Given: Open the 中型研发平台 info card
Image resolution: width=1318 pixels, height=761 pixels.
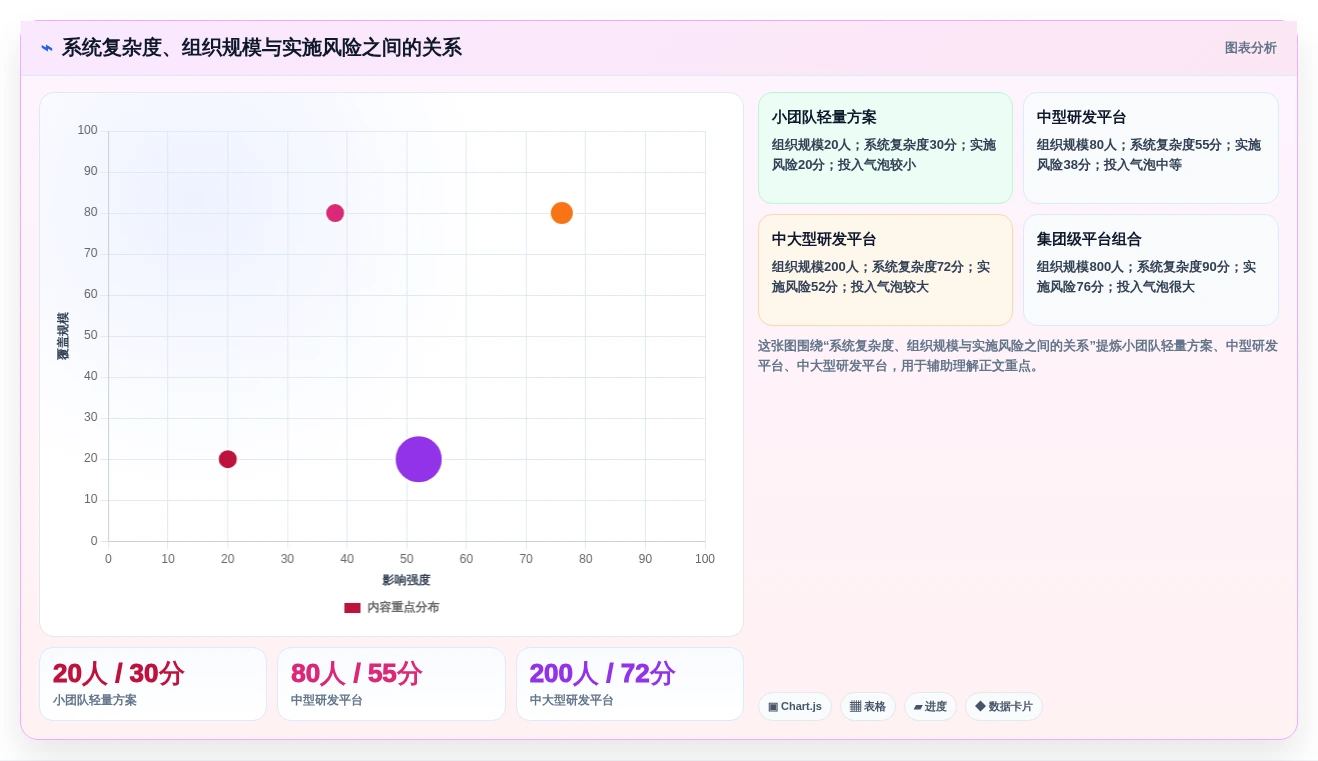Looking at the screenshot, I should click(x=1150, y=148).
